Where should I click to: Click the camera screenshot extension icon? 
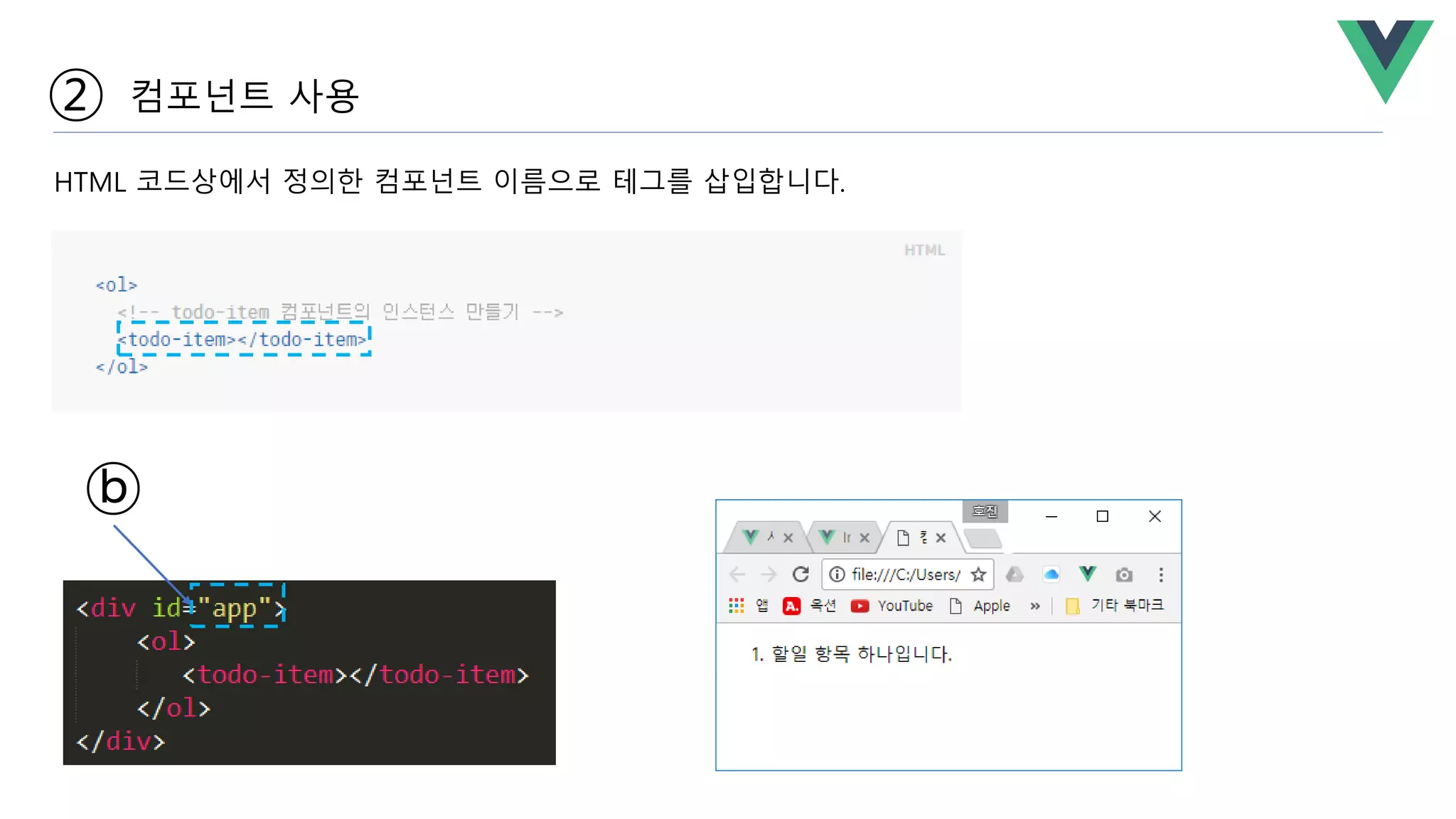pyautogui.click(x=1124, y=574)
